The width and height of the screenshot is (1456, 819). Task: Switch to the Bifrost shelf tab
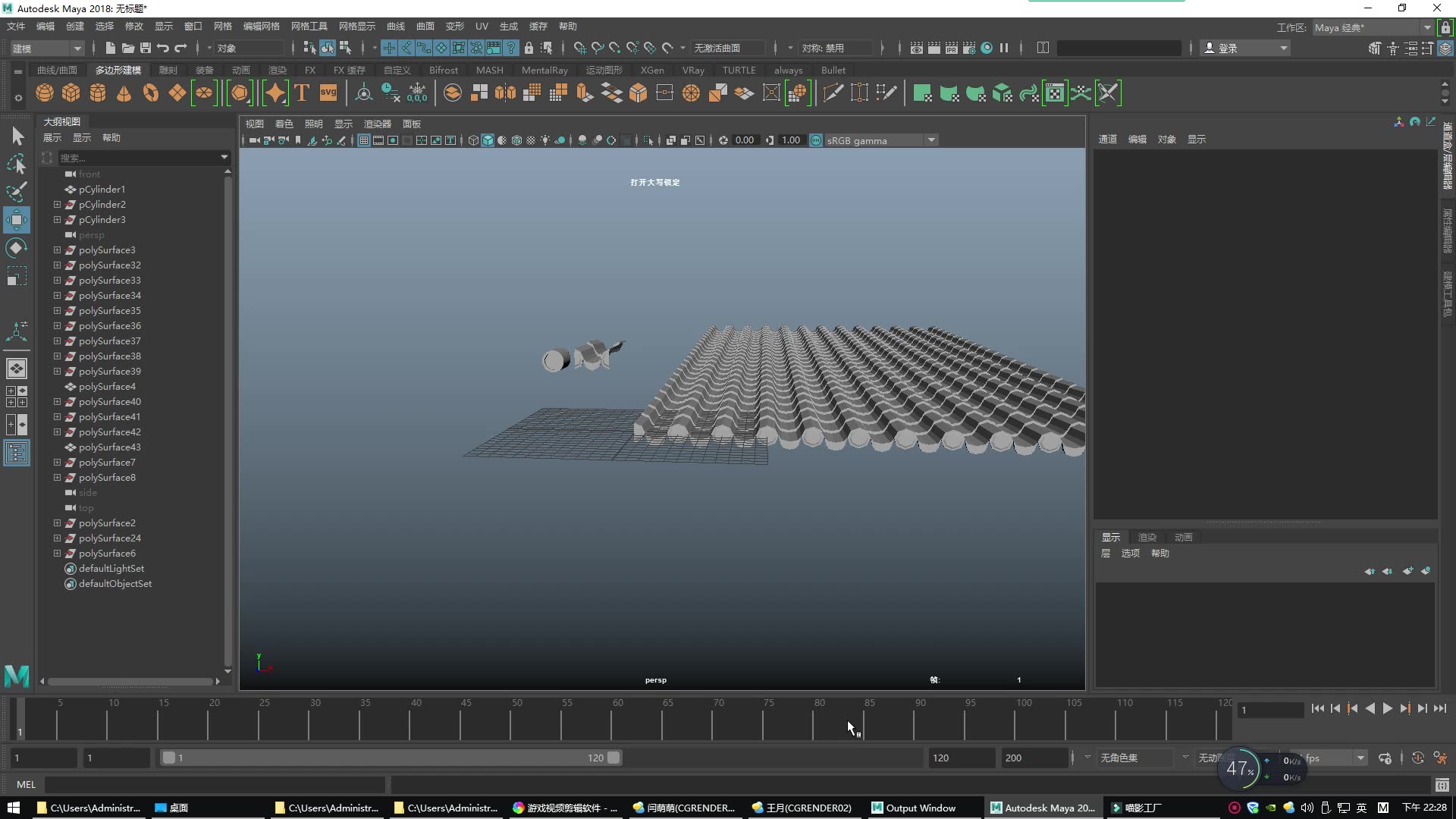[x=443, y=70]
